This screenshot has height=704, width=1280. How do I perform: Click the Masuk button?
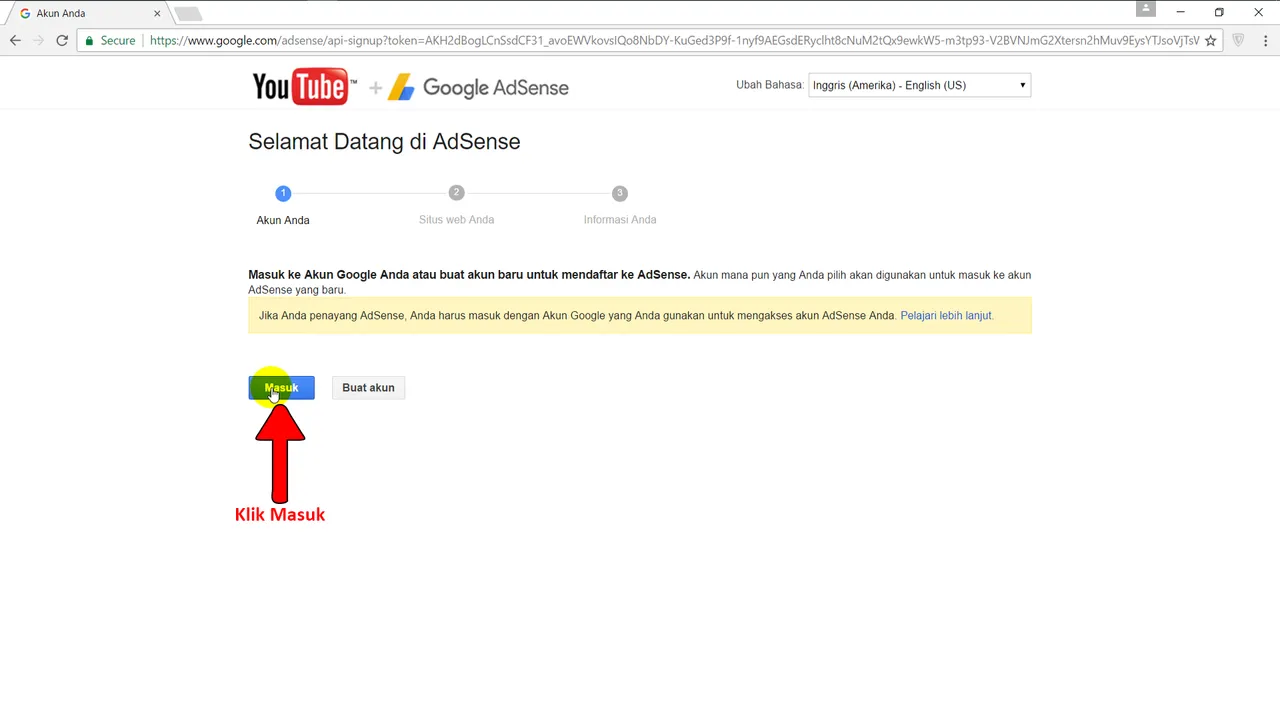click(x=281, y=388)
